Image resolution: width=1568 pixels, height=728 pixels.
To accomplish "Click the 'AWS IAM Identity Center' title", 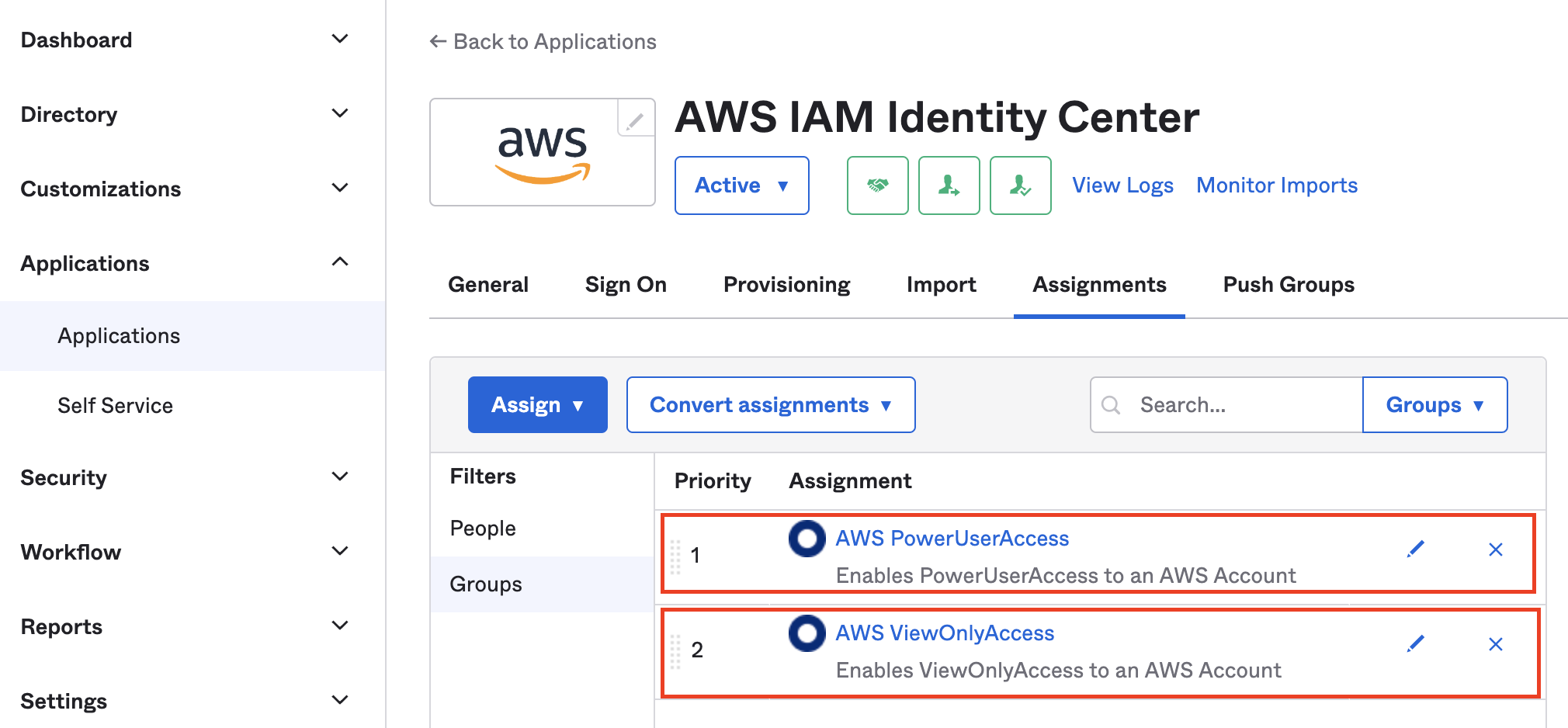I will click(x=937, y=118).
